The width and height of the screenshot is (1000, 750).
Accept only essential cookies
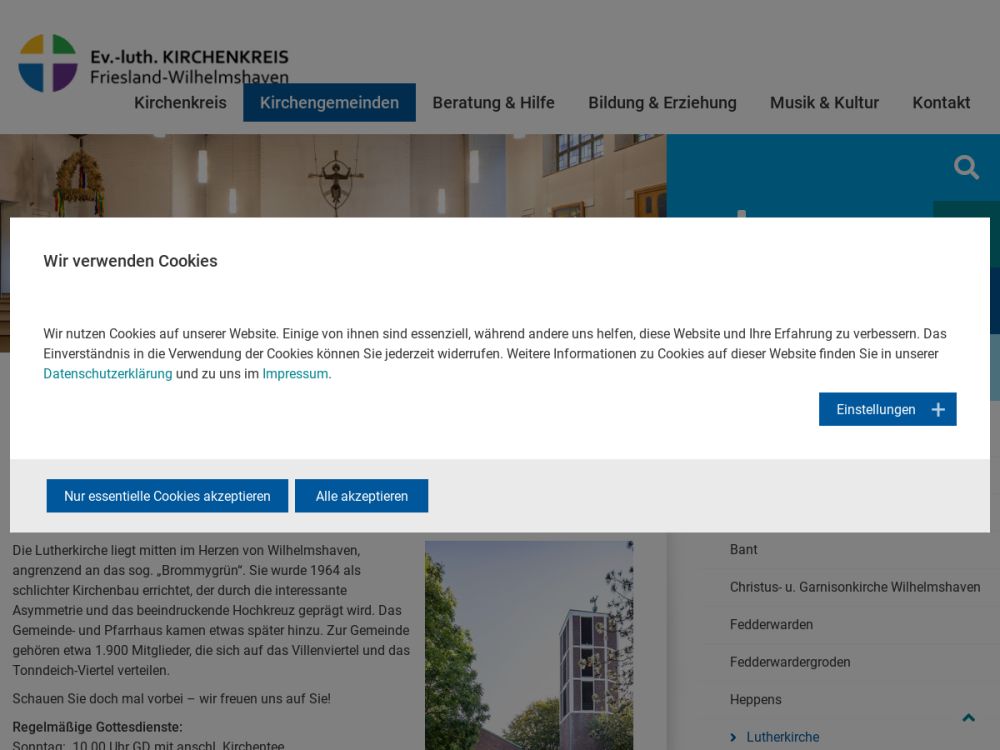(167, 496)
